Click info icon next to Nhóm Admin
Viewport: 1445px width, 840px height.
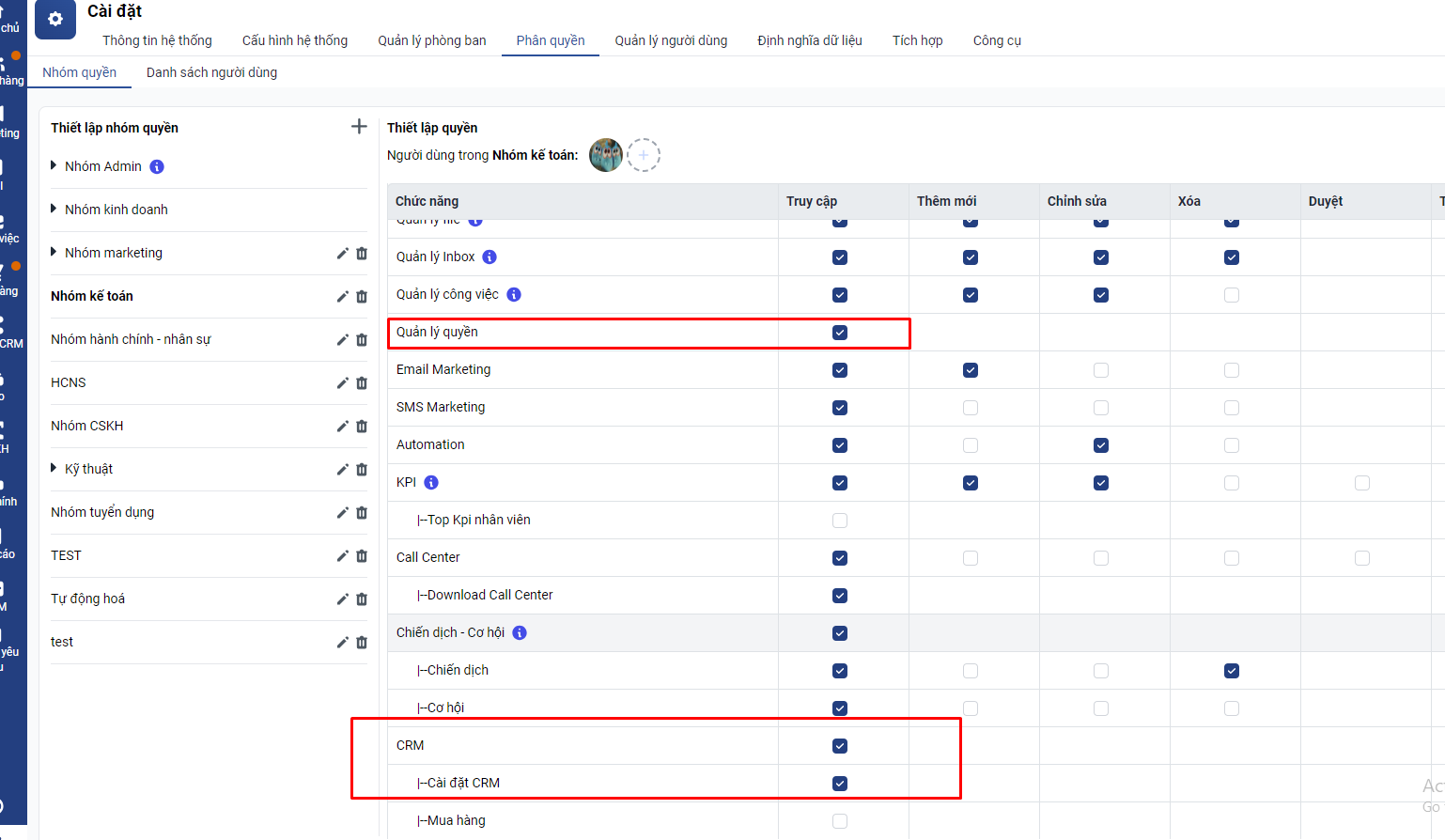tap(157, 167)
